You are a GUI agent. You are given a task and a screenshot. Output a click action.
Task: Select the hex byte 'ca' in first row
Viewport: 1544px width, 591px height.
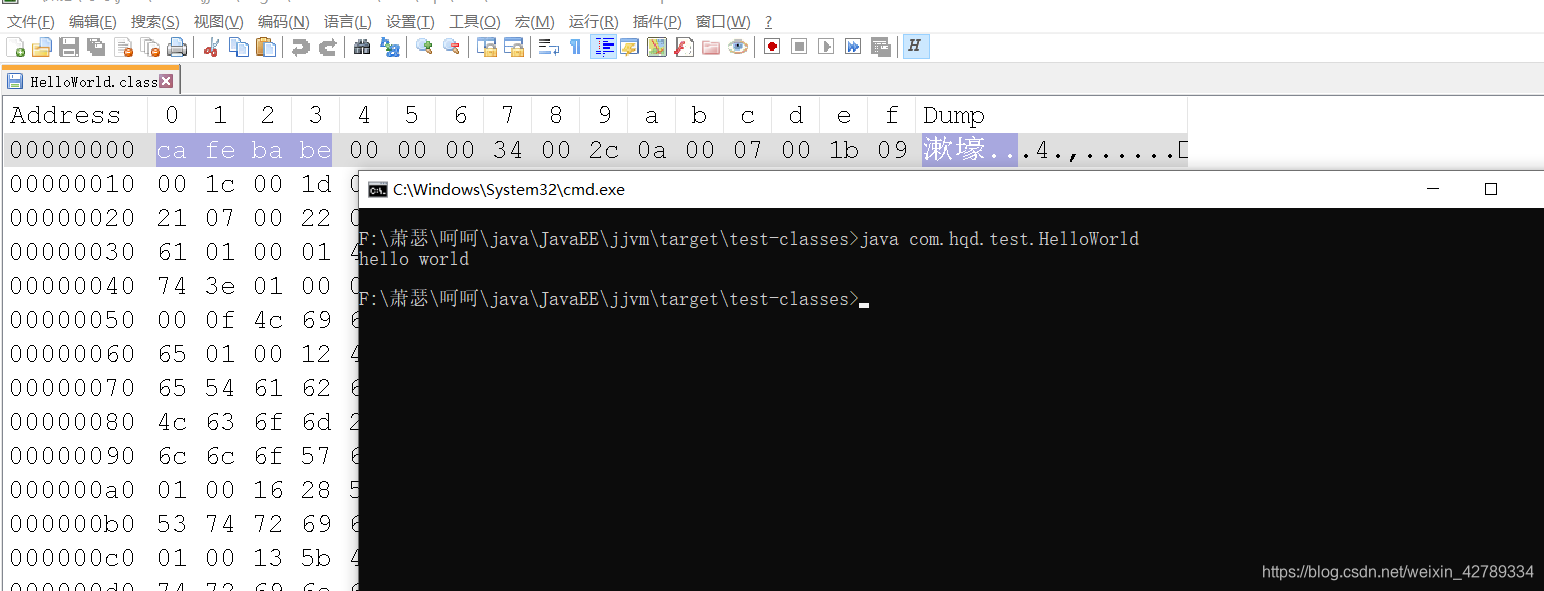(172, 150)
